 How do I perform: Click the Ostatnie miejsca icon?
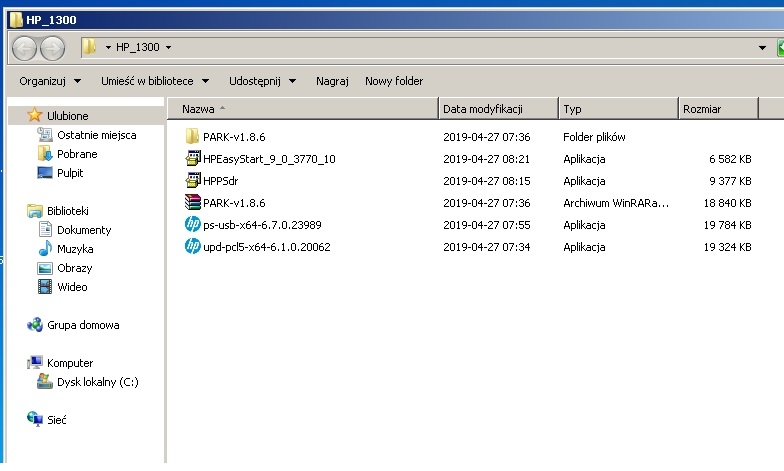click(x=44, y=134)
